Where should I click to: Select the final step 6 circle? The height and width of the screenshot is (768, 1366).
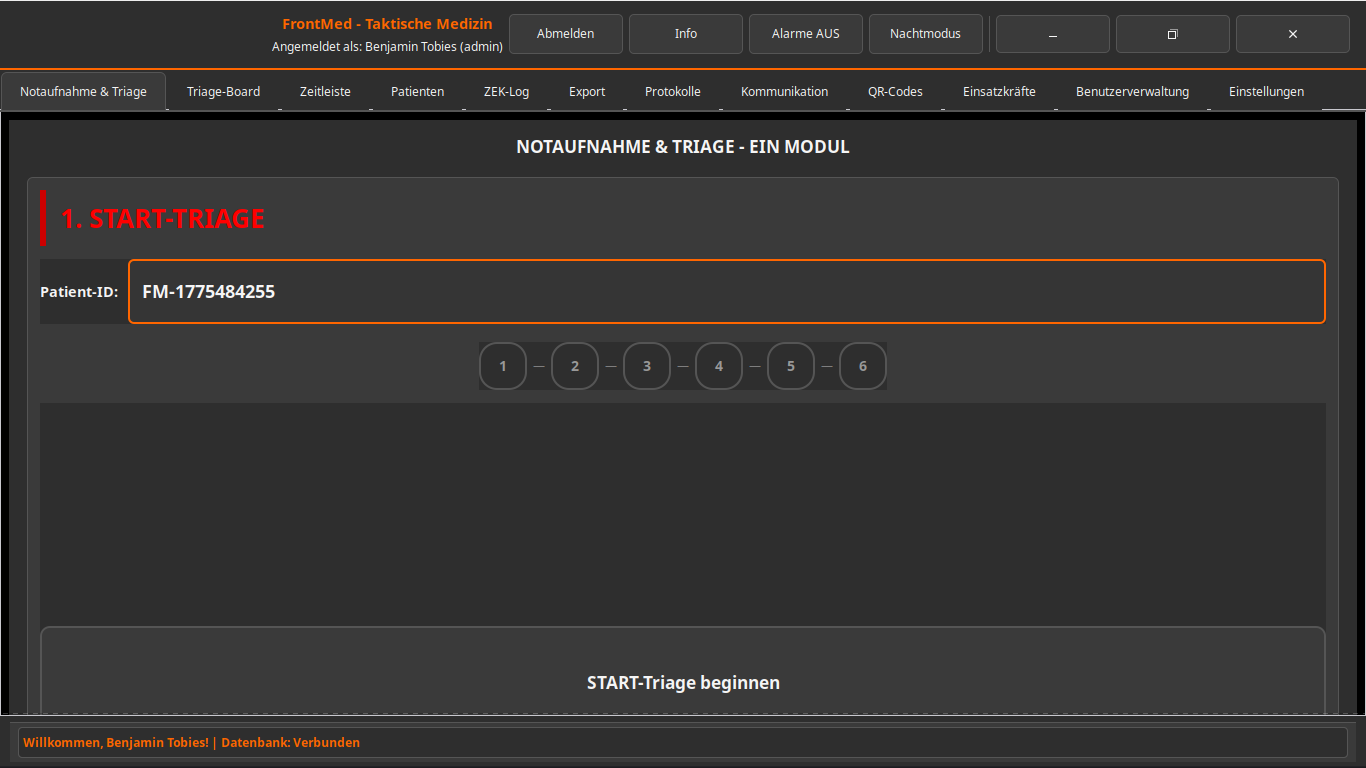[862, 365]
